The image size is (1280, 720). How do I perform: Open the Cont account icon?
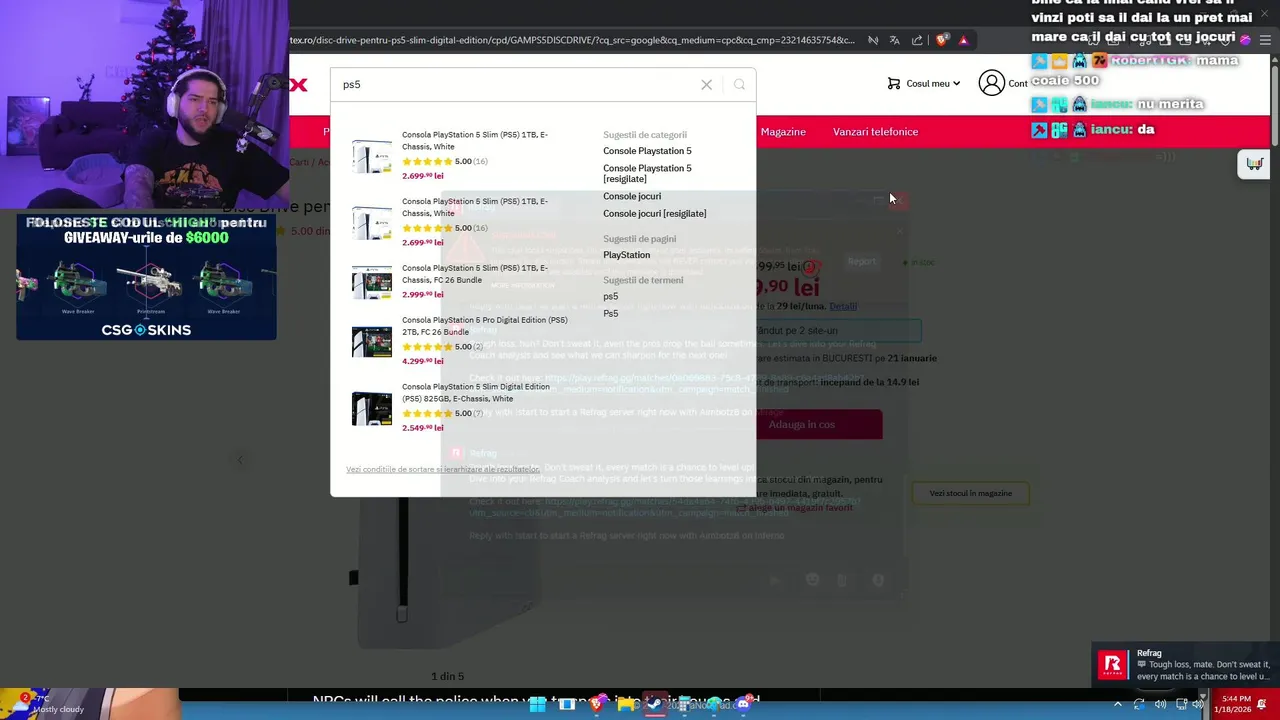click(x=991, y=83)
